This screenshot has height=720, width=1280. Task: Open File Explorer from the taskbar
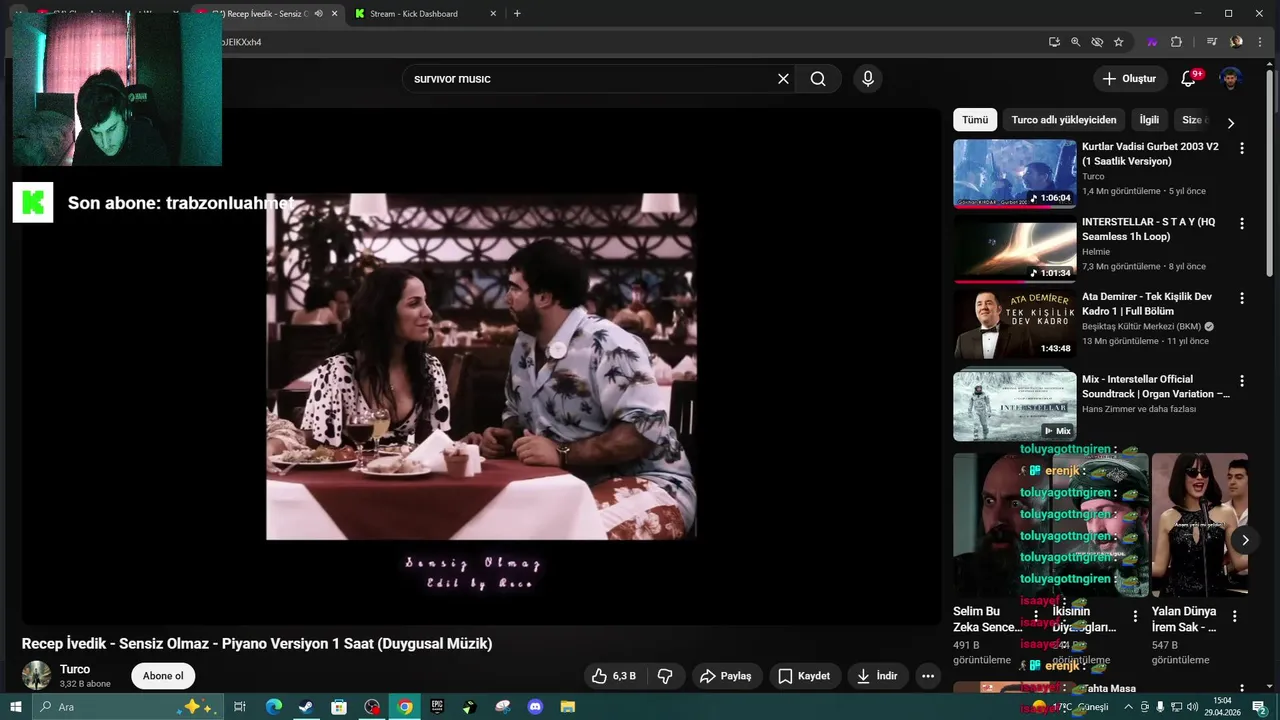click(568, 707)
